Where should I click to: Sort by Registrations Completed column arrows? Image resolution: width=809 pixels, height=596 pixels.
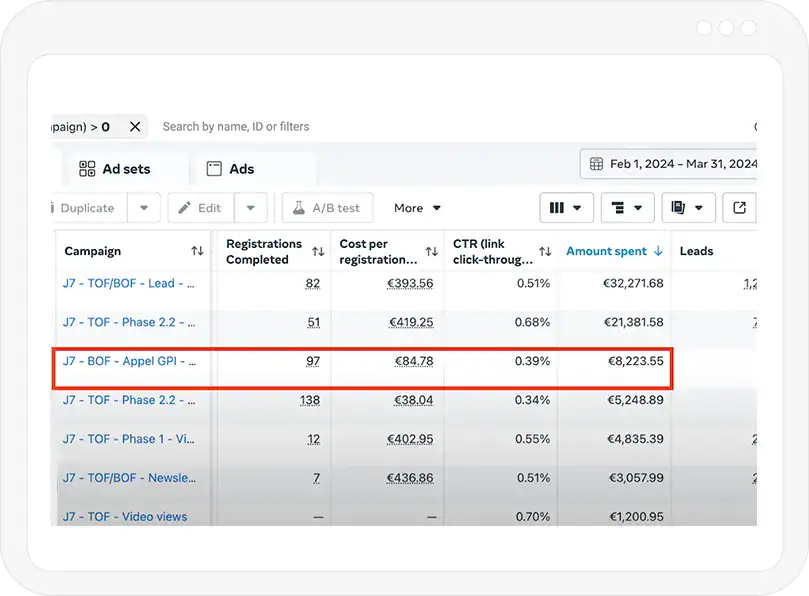click(x=318, y=252)
